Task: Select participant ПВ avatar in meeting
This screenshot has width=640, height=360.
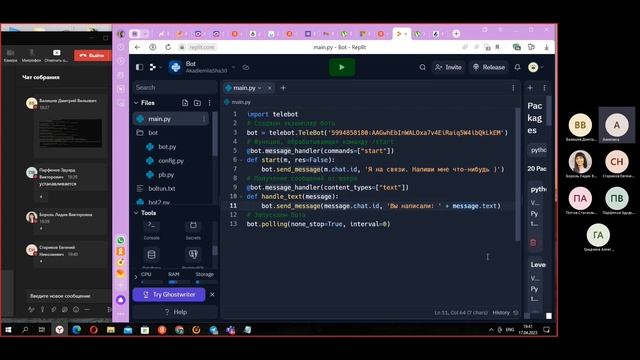Action: pyautogui.click(x=616, y=198)
